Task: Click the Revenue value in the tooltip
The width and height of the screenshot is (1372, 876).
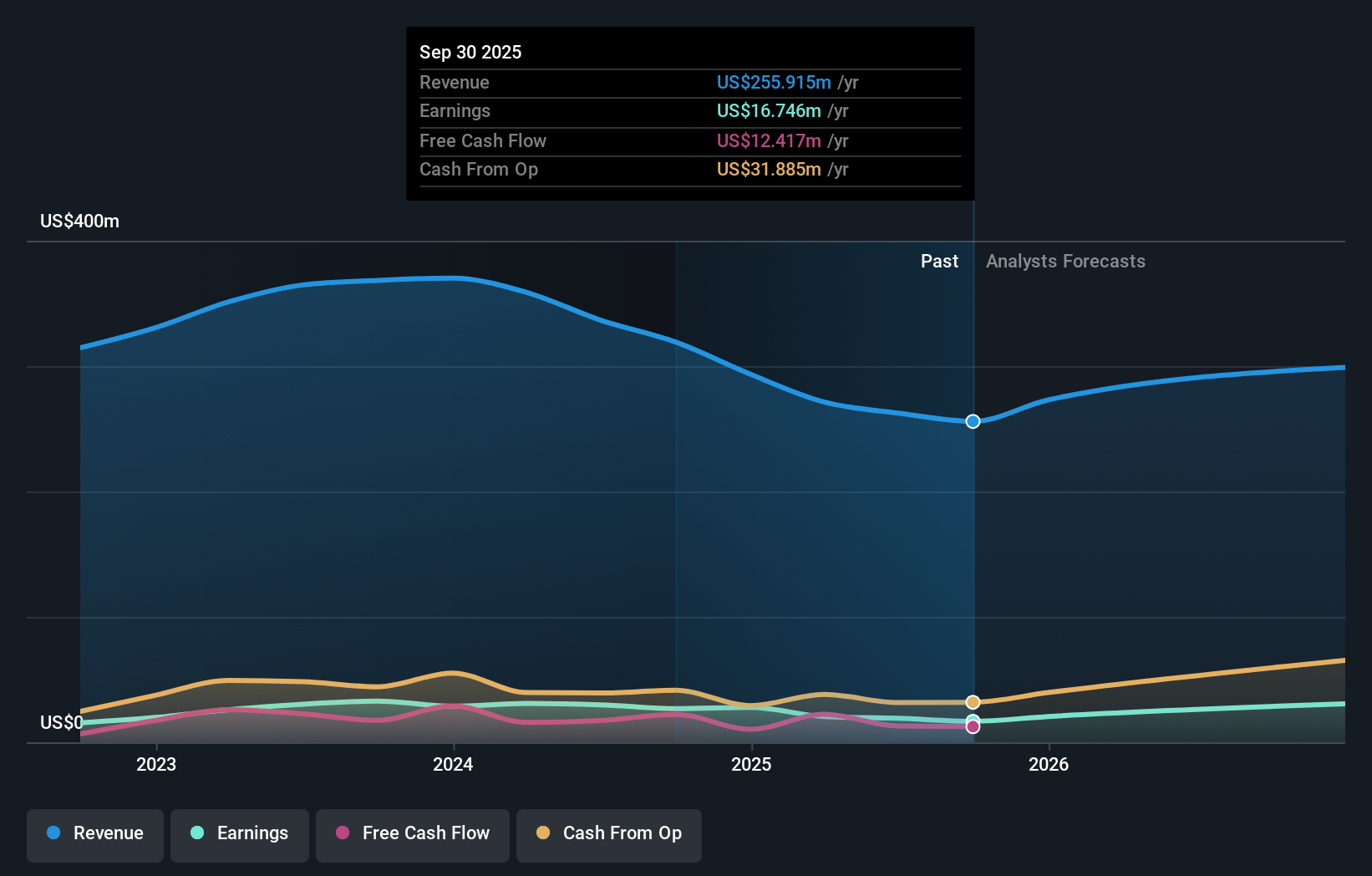Action: 773,82
